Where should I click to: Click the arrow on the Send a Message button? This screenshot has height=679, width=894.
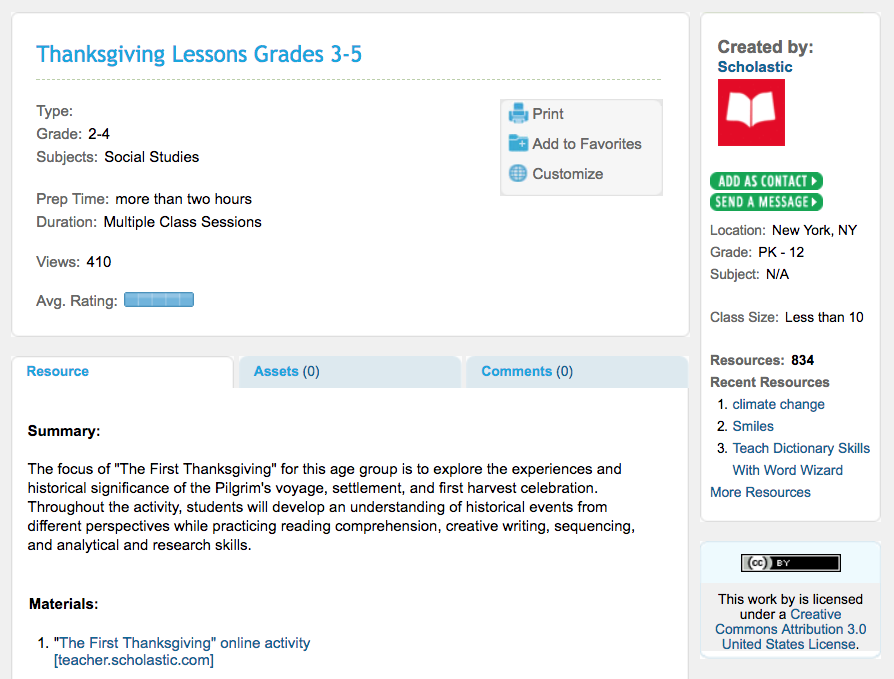click(815, 201)
